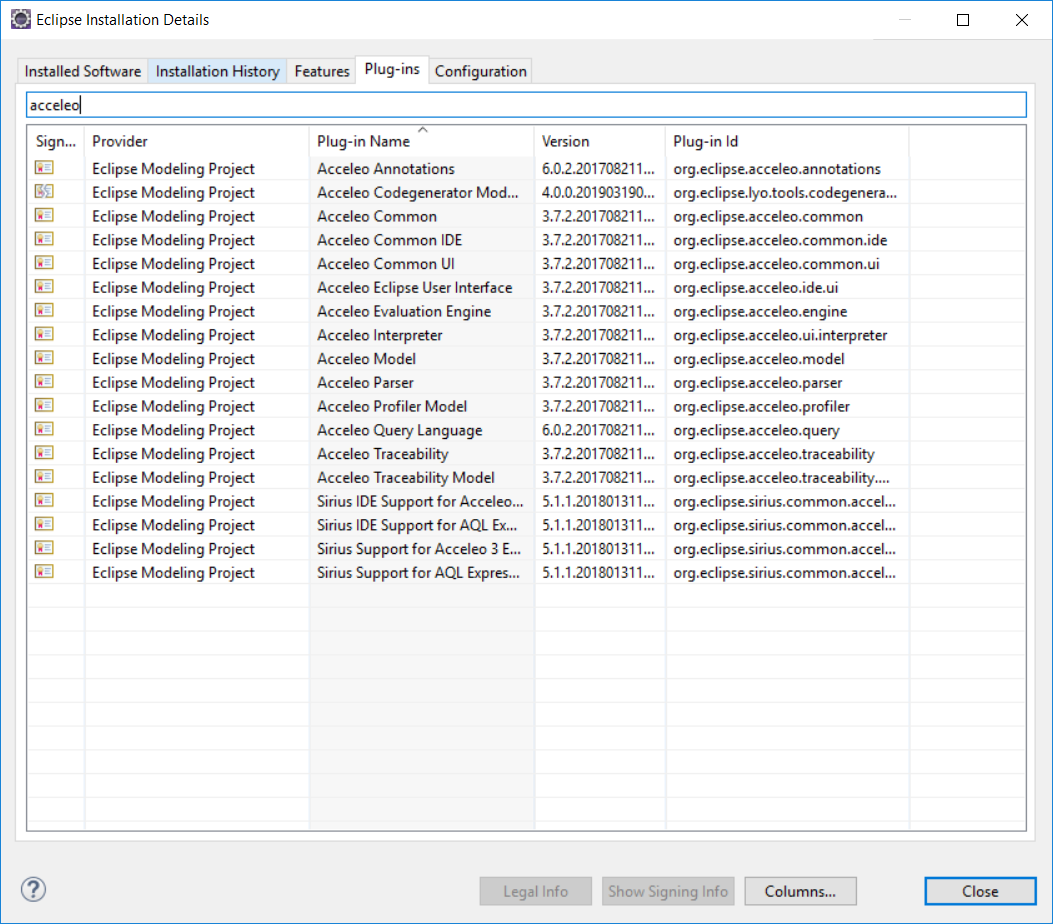Screen dimensions: 1053x924
Task: Click signed icon next to Acceleo Profiler Model
Action: pyautogui.click(x=44, y=406)
